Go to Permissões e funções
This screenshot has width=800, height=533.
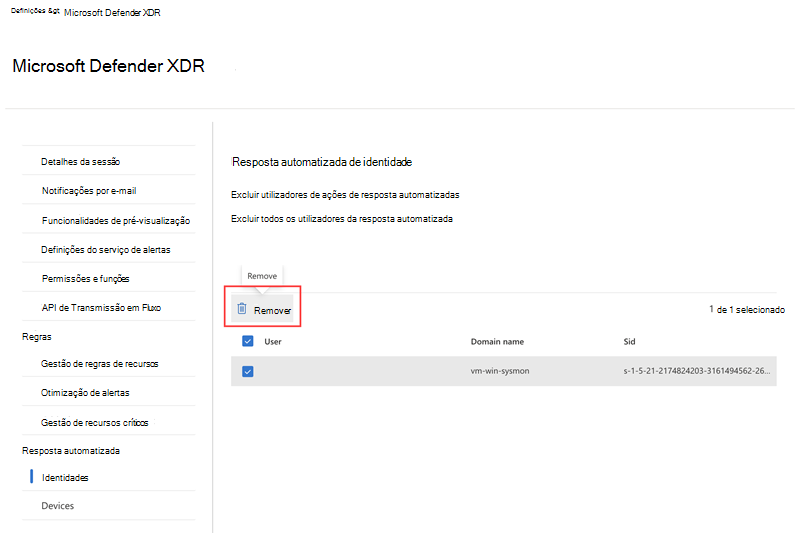click(86, 278)
